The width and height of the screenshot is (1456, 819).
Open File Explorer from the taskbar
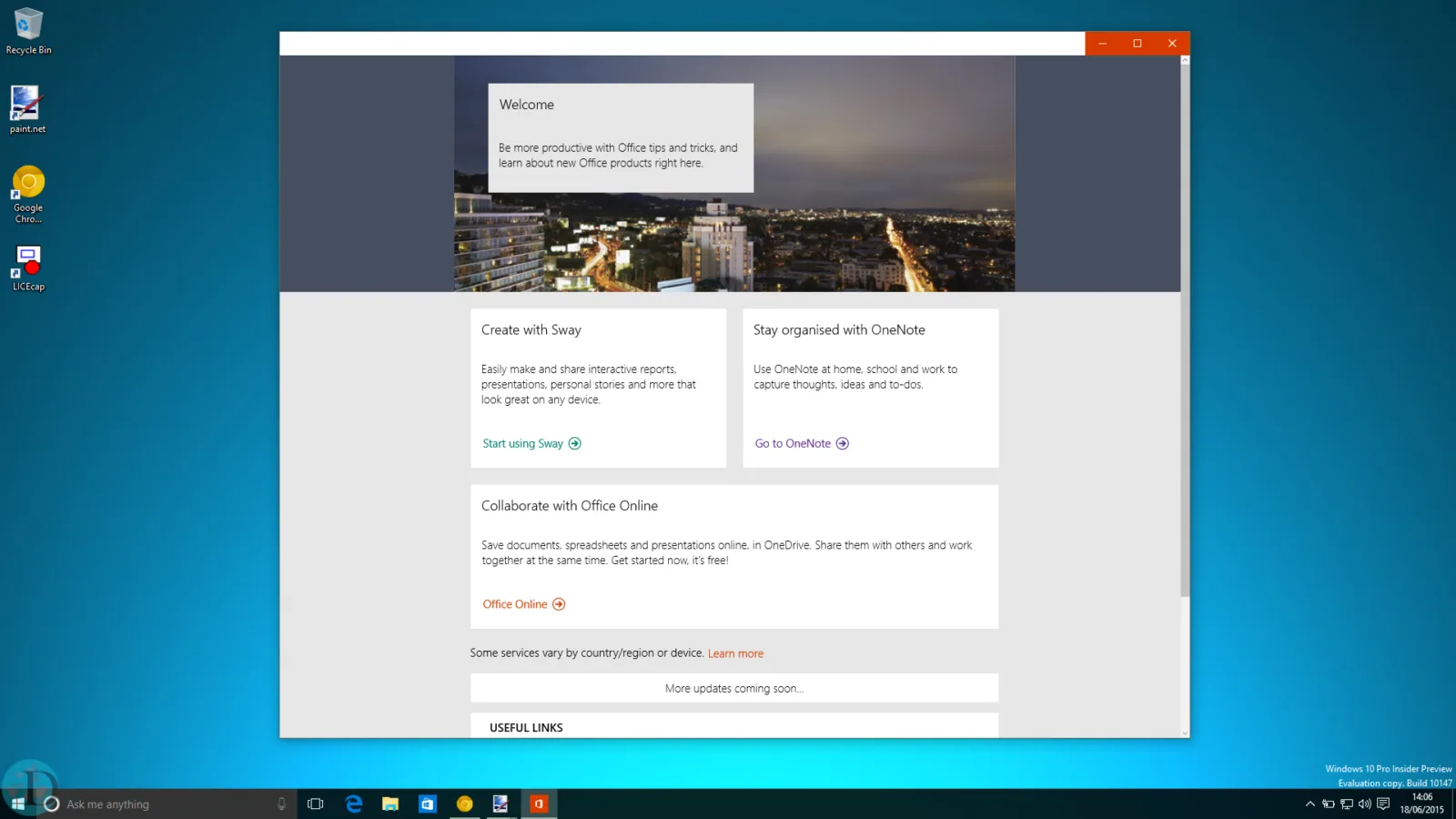(390, 804)
